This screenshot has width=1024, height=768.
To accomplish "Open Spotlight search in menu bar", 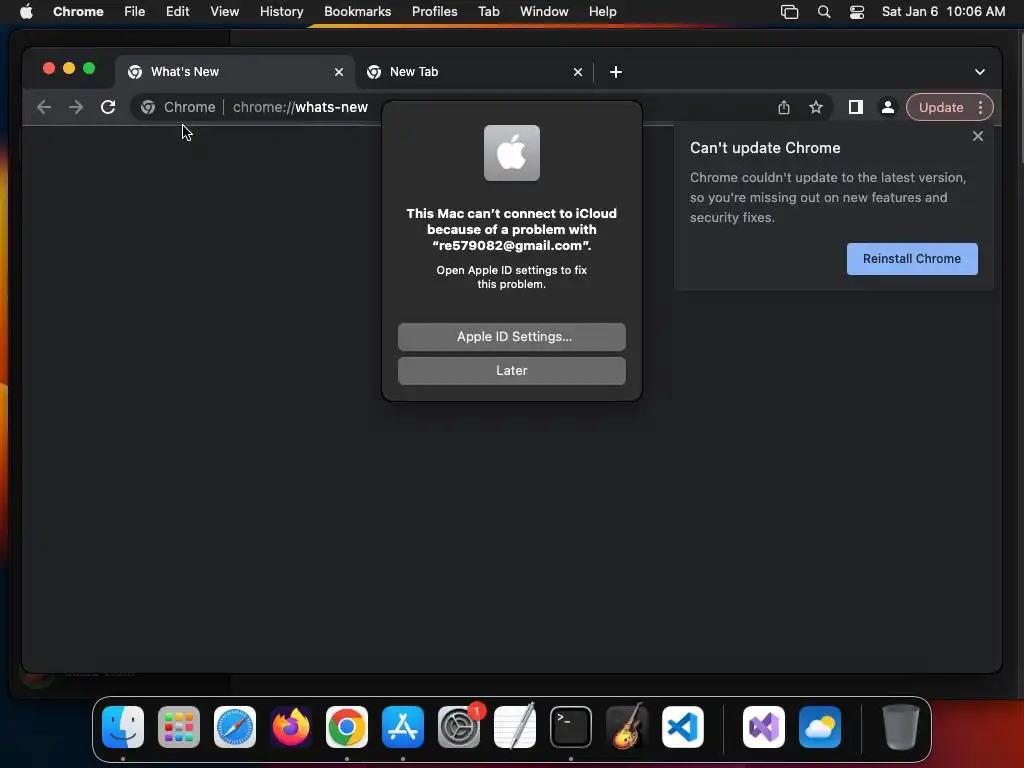I will click(824, 12).
